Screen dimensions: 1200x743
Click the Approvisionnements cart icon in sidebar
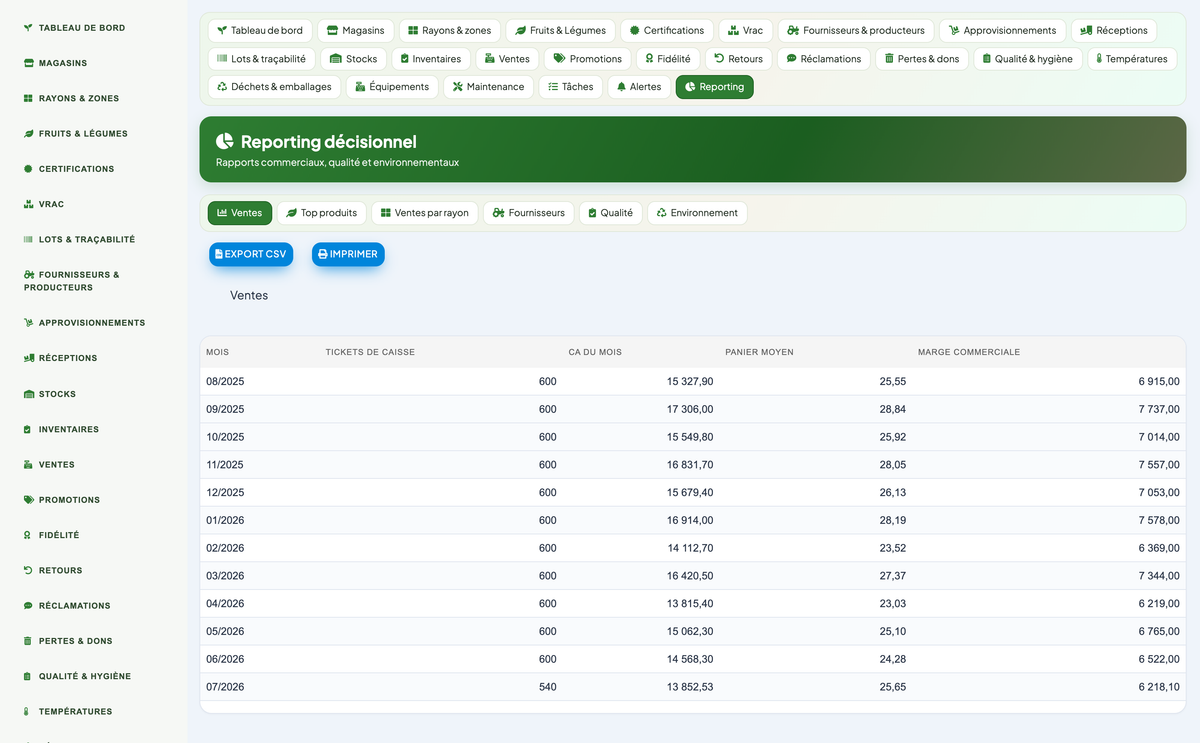coord(28,323)
